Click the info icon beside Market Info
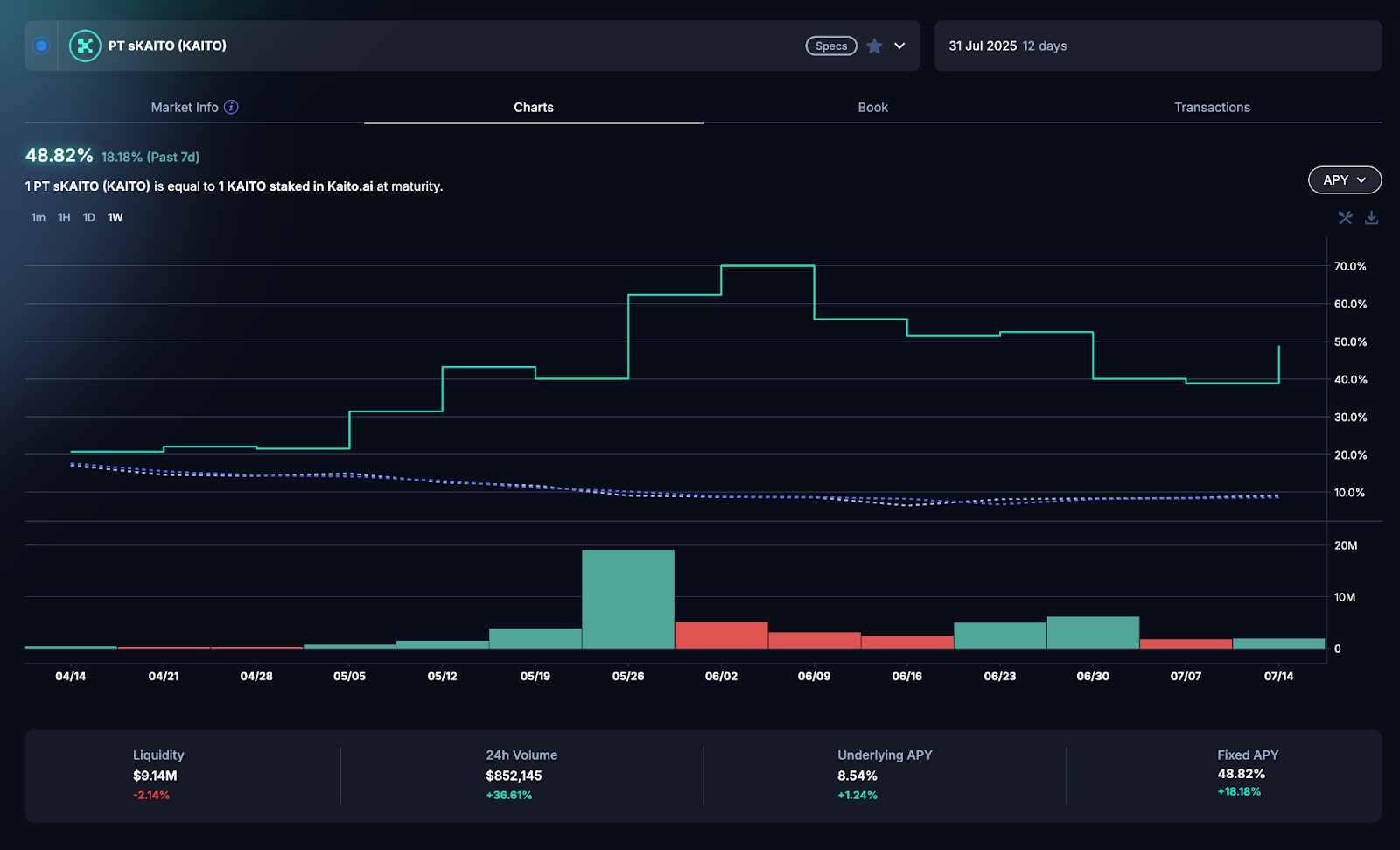The height and width of the screenshot is (850, 1400). tap(231, 106)
